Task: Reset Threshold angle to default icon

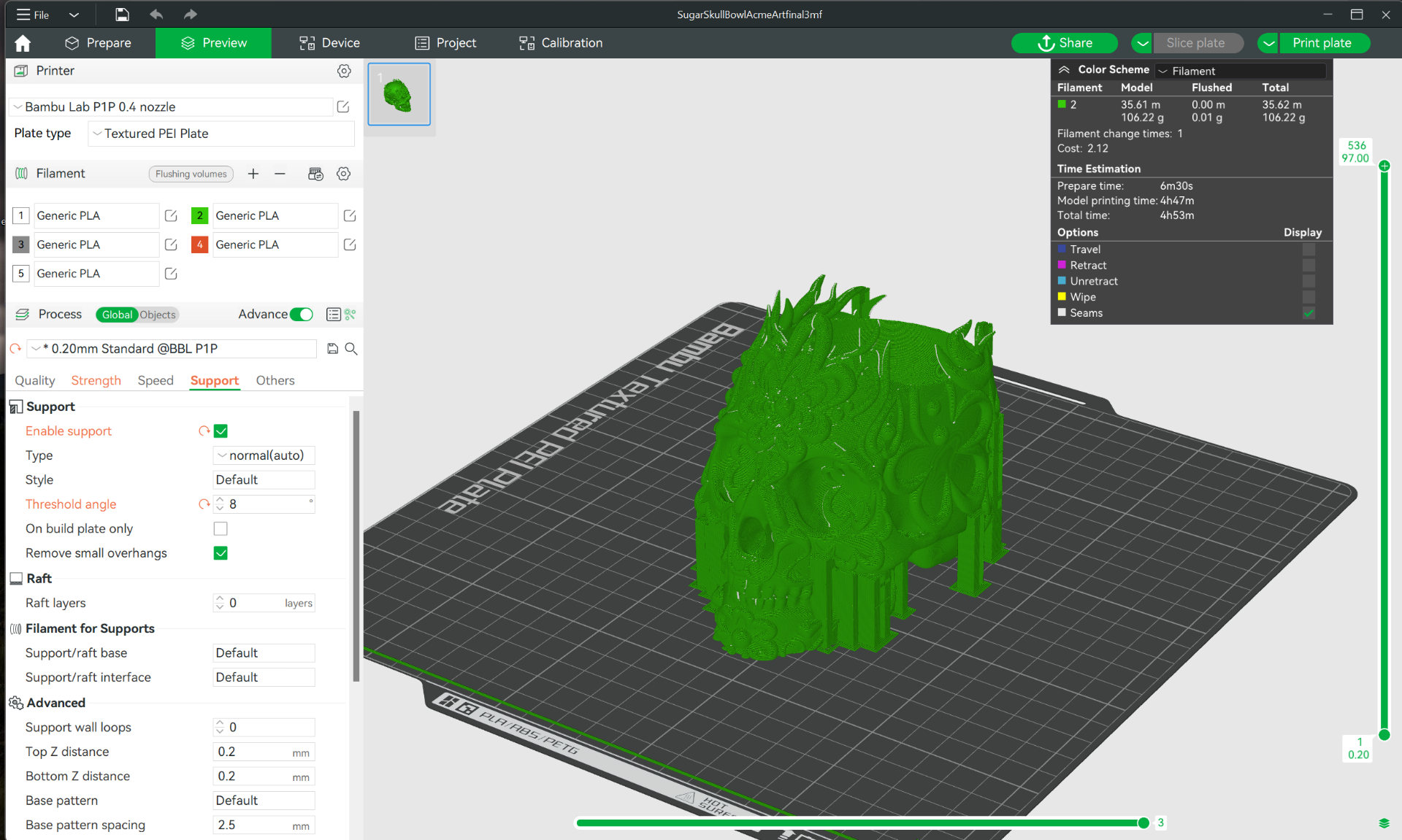Action: [x=204, y=504]
